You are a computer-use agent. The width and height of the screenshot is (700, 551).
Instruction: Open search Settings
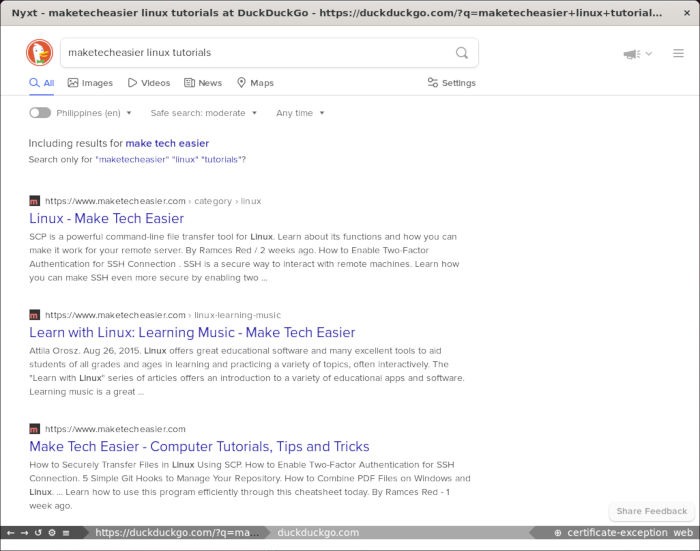coord(451,83)
